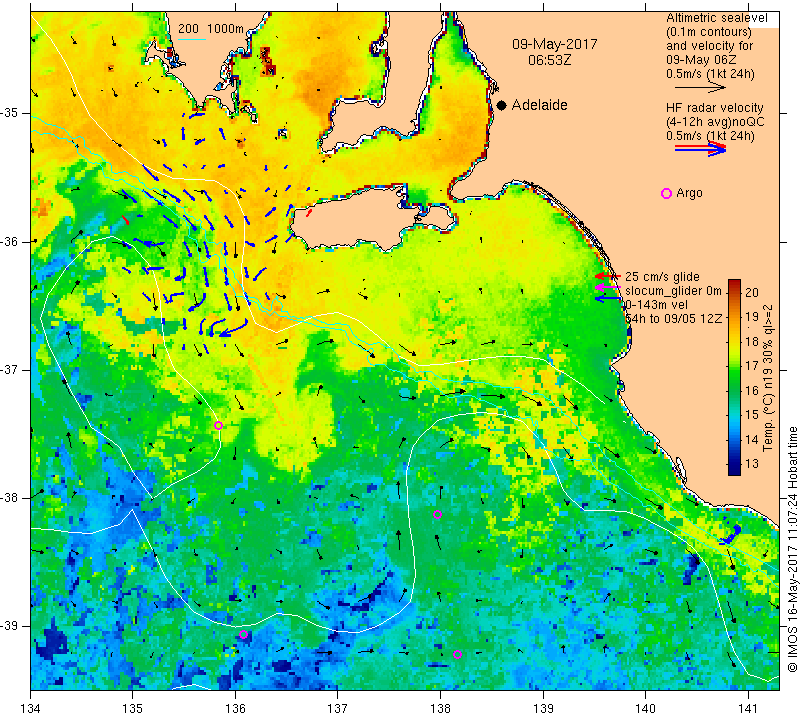Screen dimensions: 800x720
Task: Click the 138 longitude axis label
Action: pyautogui.click(x=440, y=709)
